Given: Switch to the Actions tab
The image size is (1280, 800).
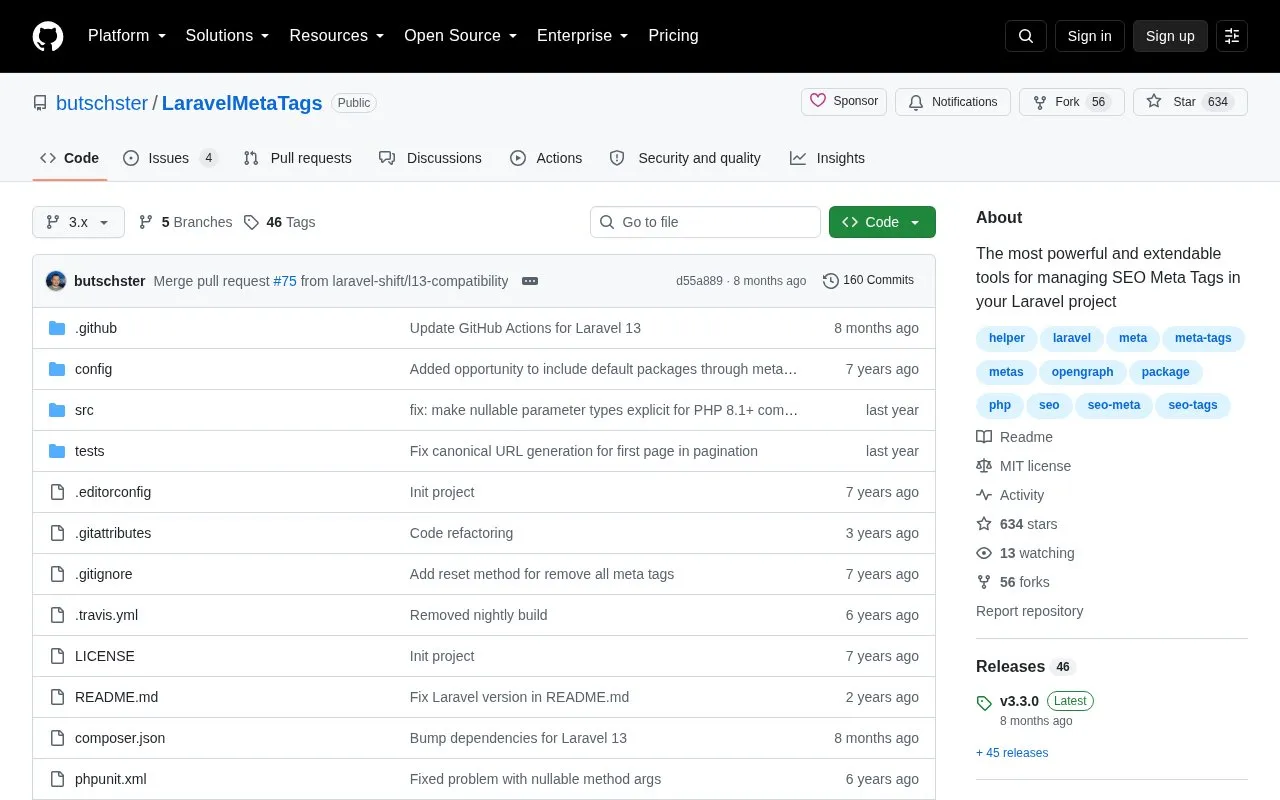Looking at the screenshot, I should [546, 158].
